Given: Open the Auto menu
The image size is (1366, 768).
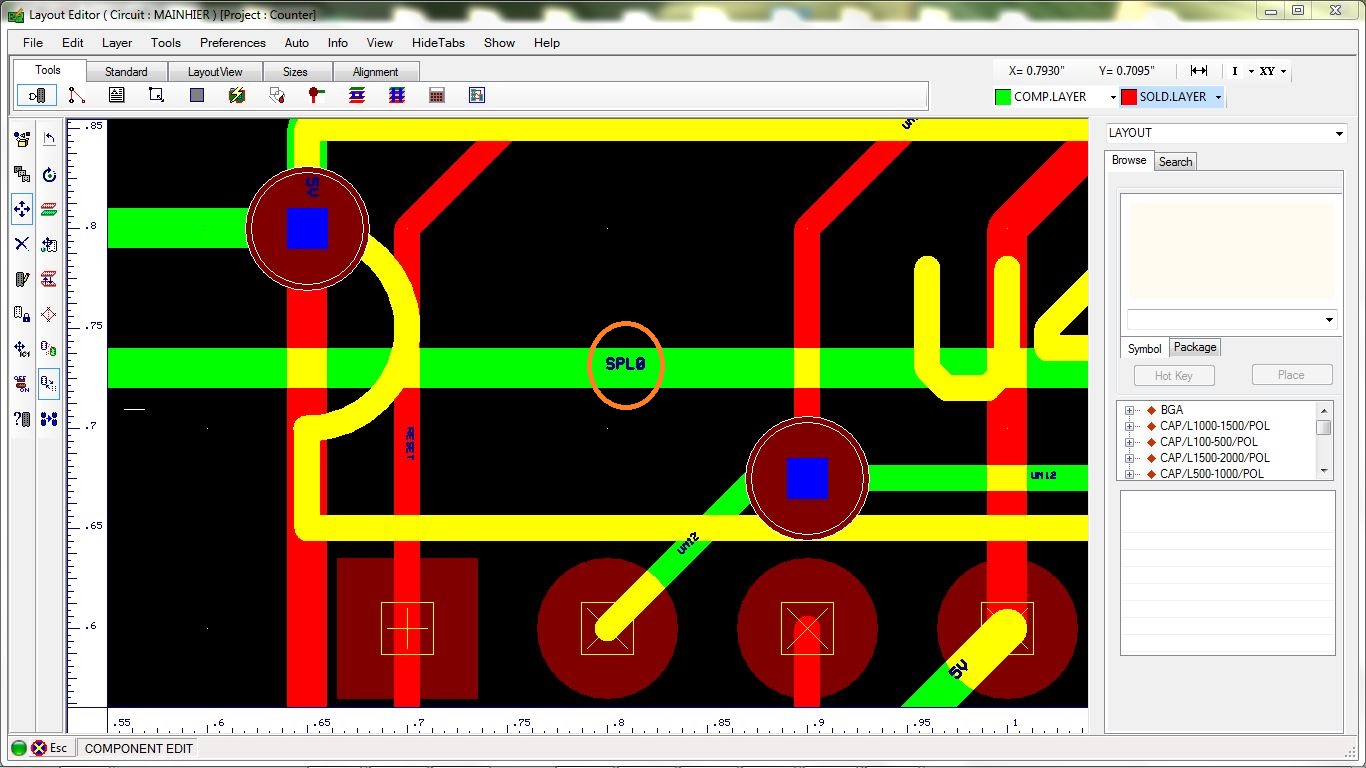Looking at the screenshot, I should [x=297, y=43].
